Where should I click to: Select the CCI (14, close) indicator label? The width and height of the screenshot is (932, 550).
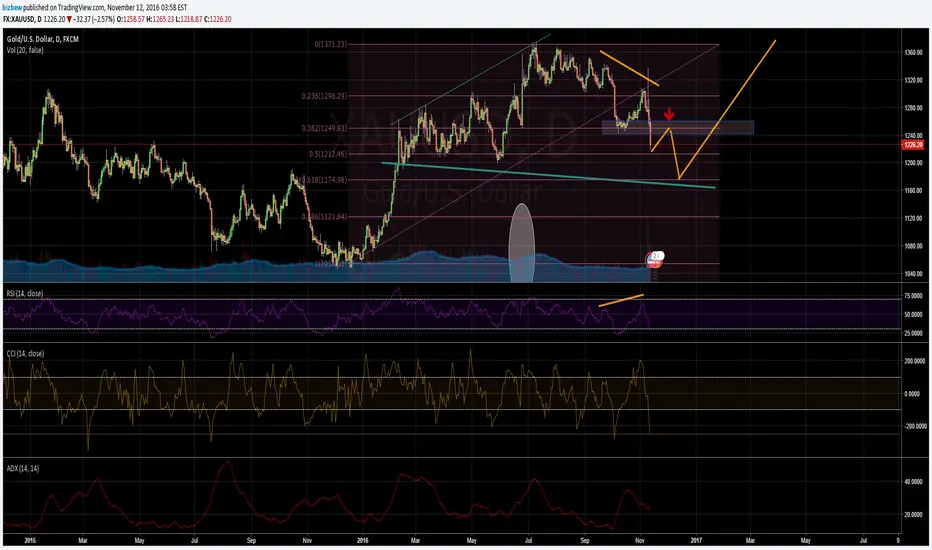(x=25, y=354)
